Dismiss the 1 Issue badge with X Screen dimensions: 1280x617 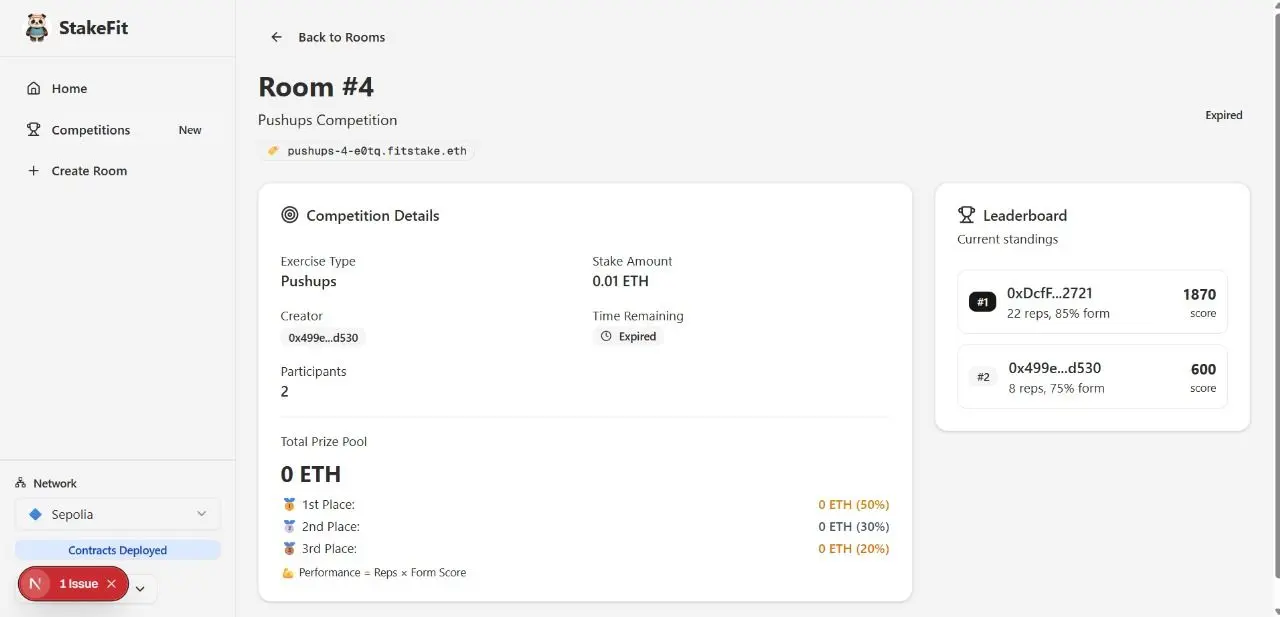point(111,584)
